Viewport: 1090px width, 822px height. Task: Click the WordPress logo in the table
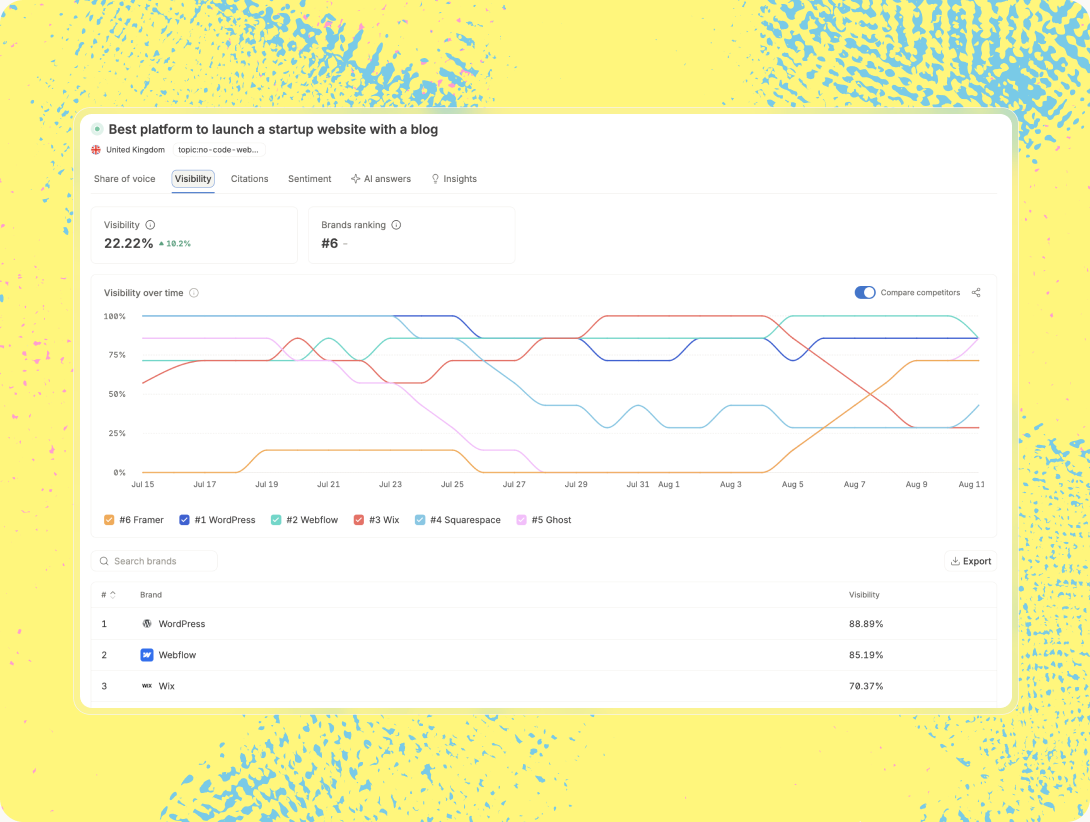coord(147,624)
